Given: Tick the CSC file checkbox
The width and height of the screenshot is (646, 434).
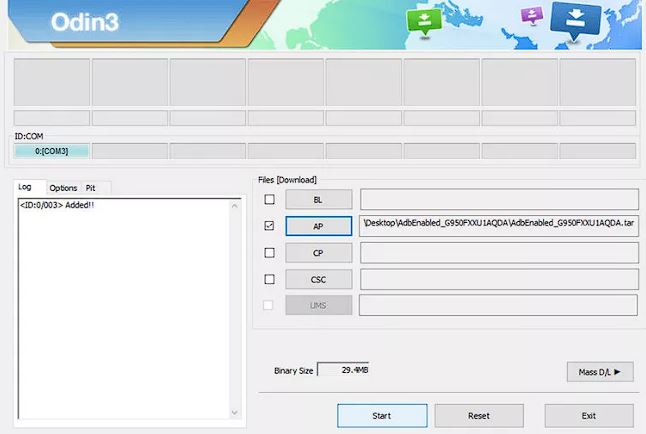Looking at the screenshot, I should pos(269,279).
